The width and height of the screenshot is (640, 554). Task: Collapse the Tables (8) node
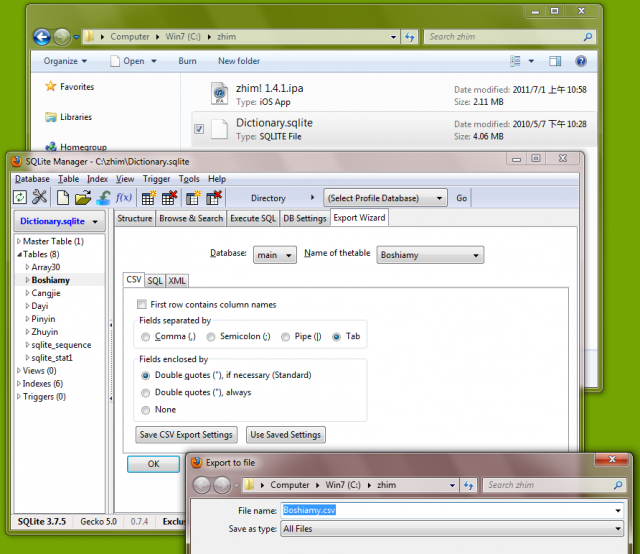point(19,254)
